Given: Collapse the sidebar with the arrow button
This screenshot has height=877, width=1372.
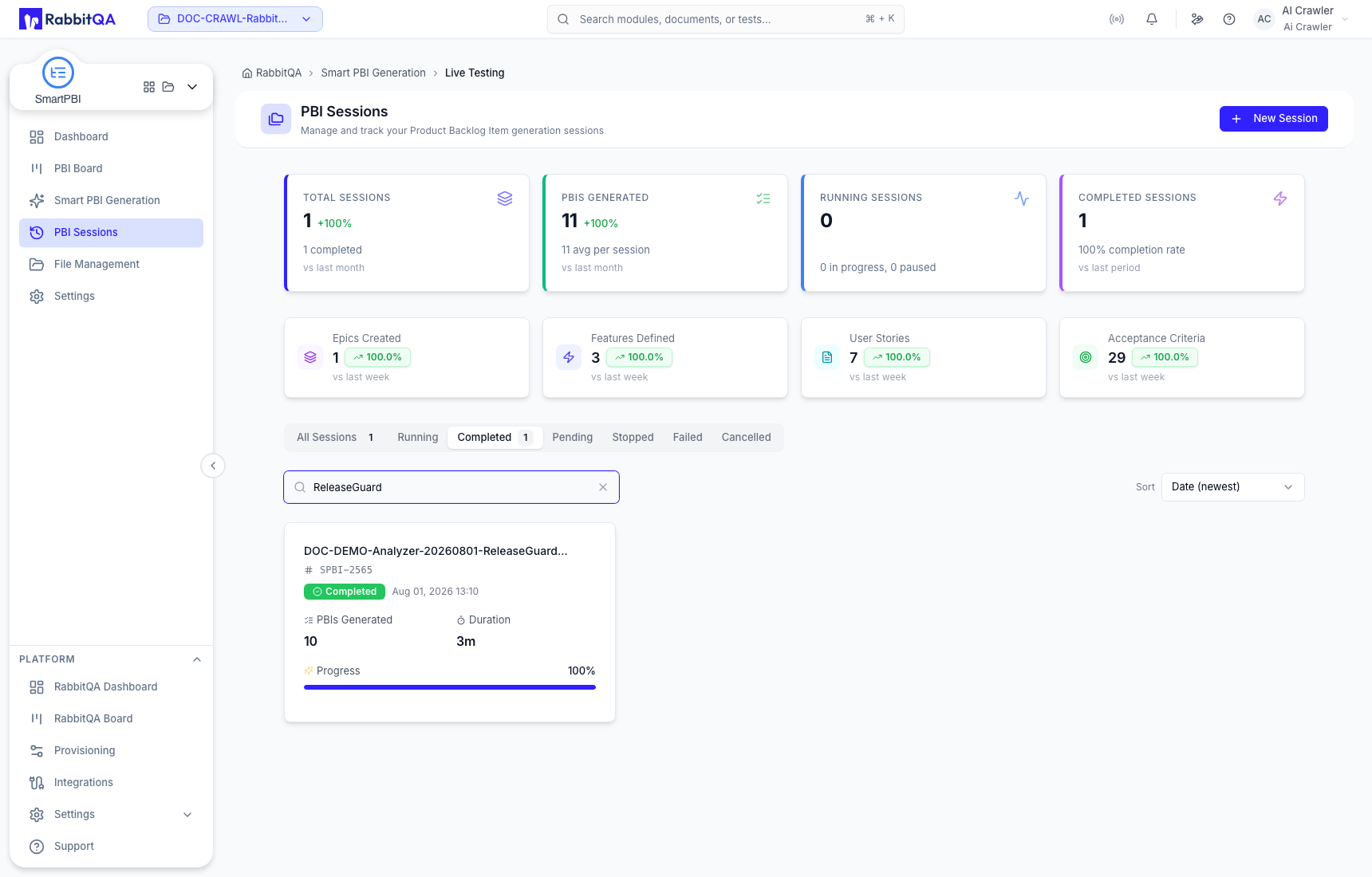Looking at the screenshot, I should [213, 466].
